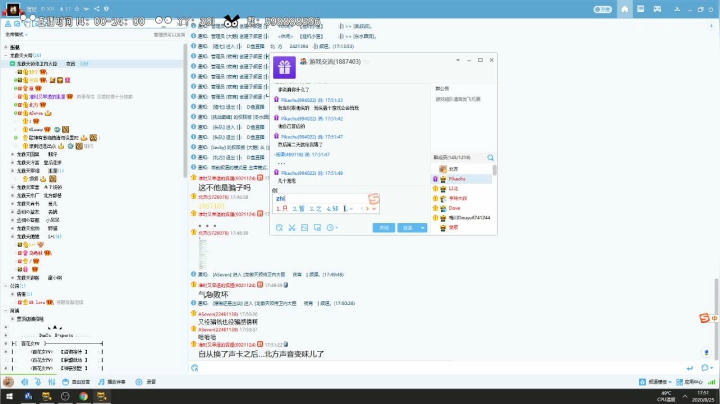This screenshot has width=720, height=404.
Task: Click the chat message 气急败坏
Action: pos(213,294)
